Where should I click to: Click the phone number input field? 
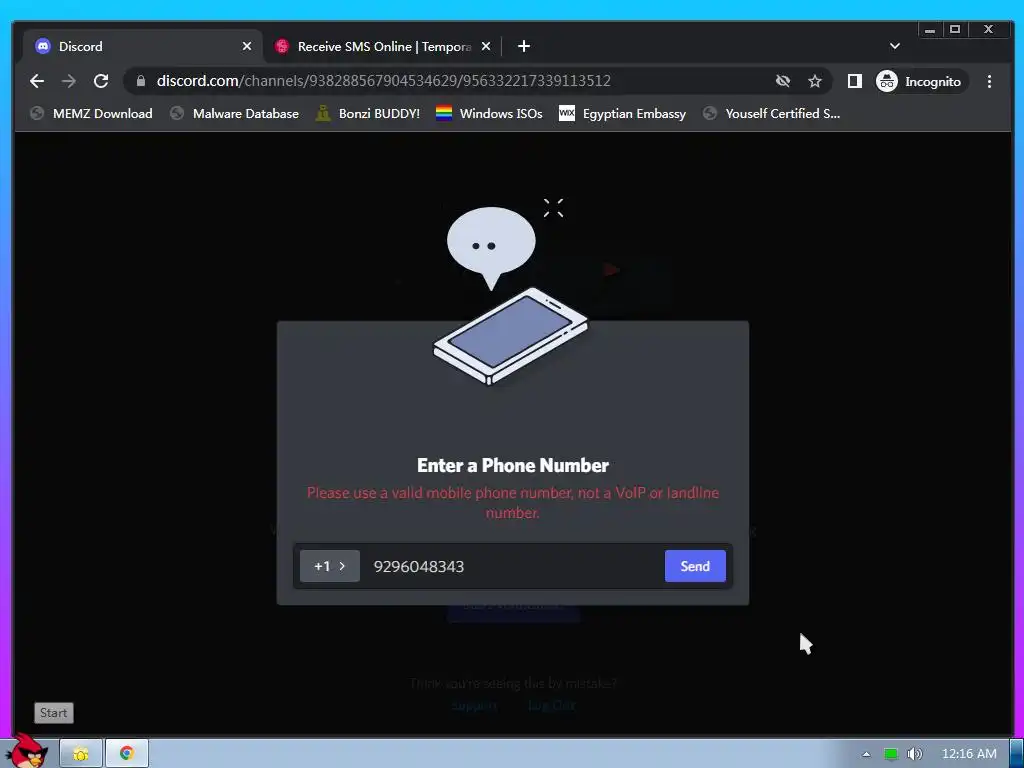[x=512, y=566]
